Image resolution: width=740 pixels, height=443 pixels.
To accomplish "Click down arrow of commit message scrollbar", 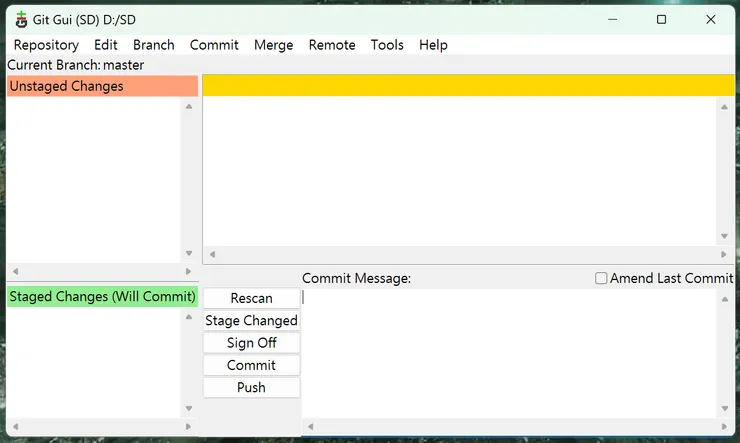I will 725,409.
